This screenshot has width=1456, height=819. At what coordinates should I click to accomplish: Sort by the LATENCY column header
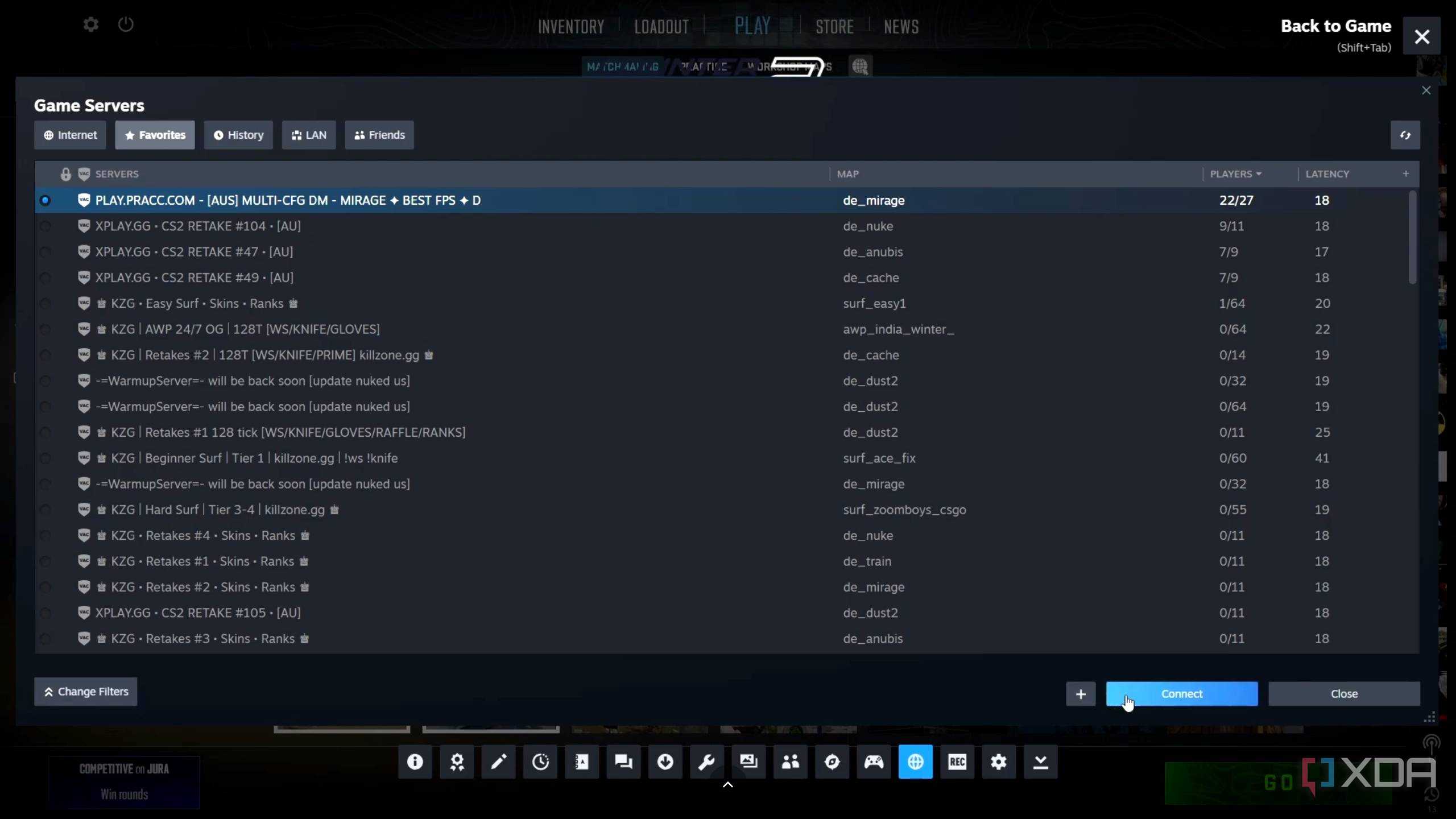click(x=1327, y=174)
